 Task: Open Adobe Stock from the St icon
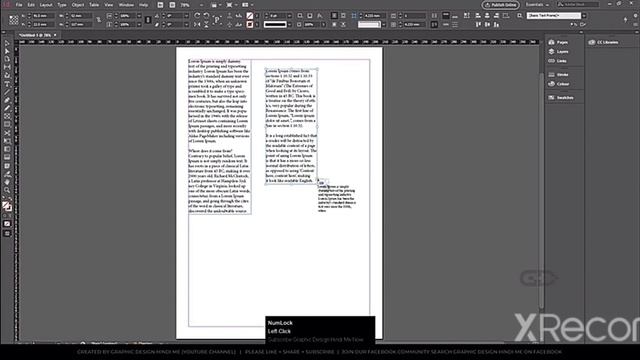(x=172, y=5)
